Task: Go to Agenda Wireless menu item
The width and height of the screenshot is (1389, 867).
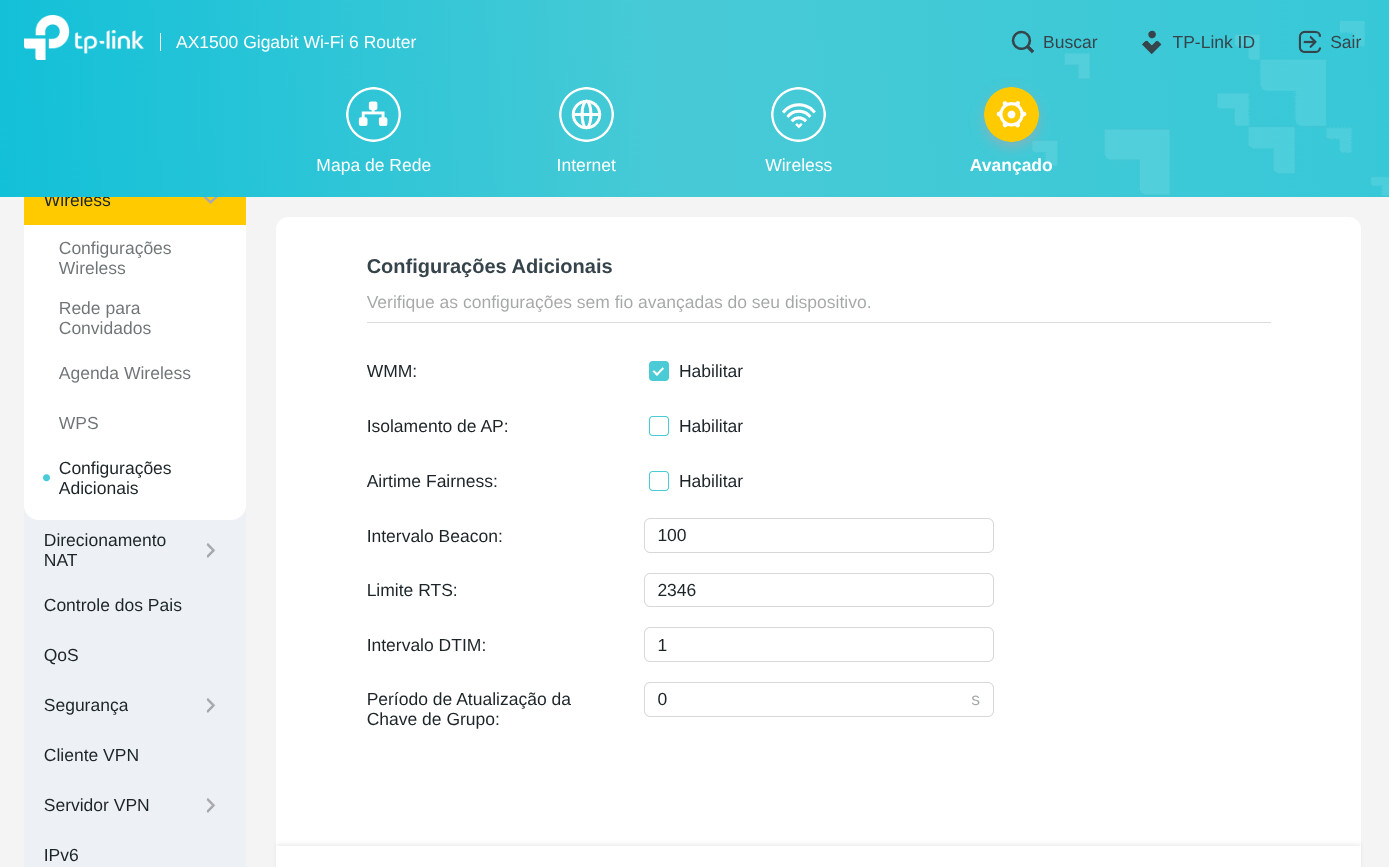Action: pyautogui.click(x=124, y=373)
